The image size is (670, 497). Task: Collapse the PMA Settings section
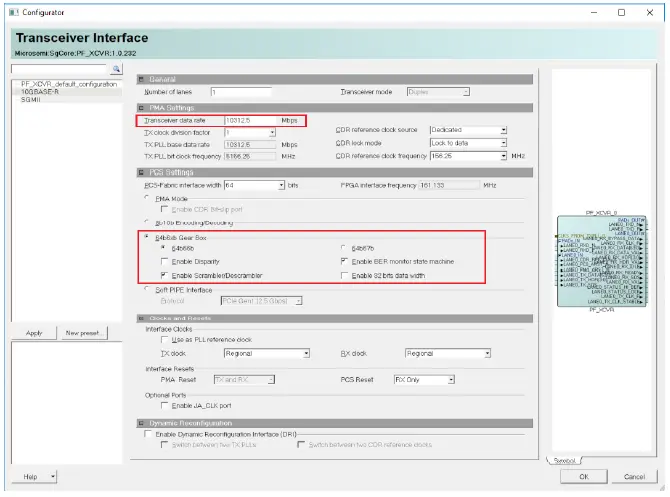pos(141,108)
